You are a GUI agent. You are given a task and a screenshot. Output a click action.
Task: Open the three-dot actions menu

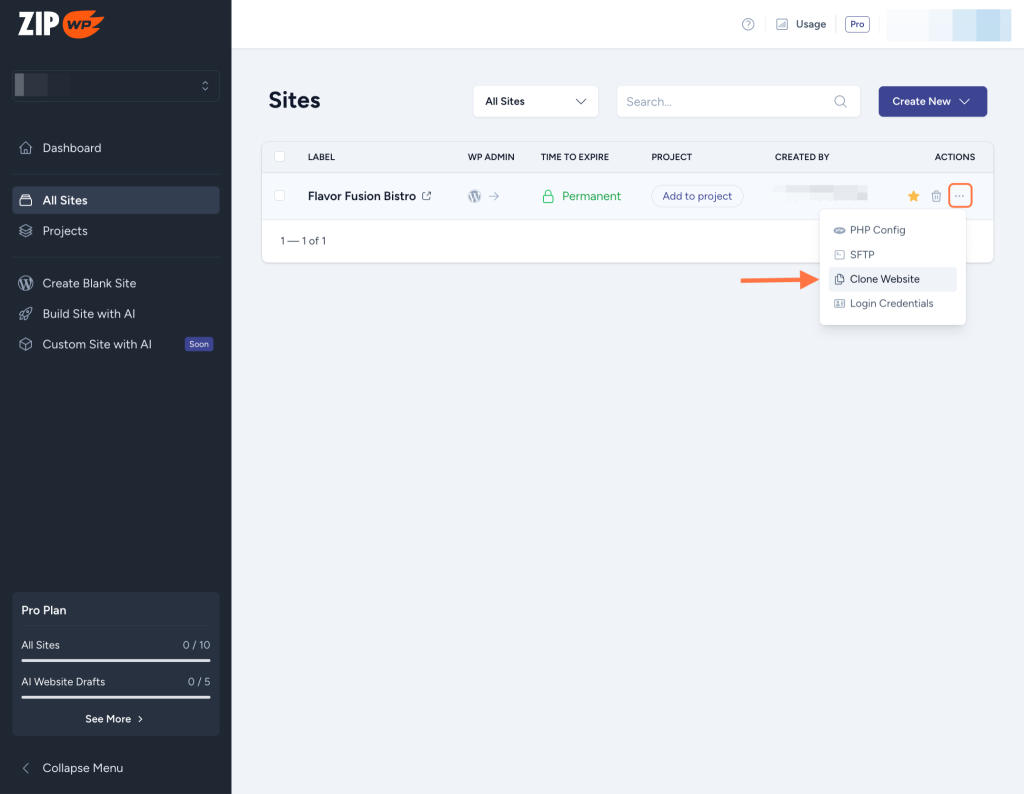click(959, 195)
